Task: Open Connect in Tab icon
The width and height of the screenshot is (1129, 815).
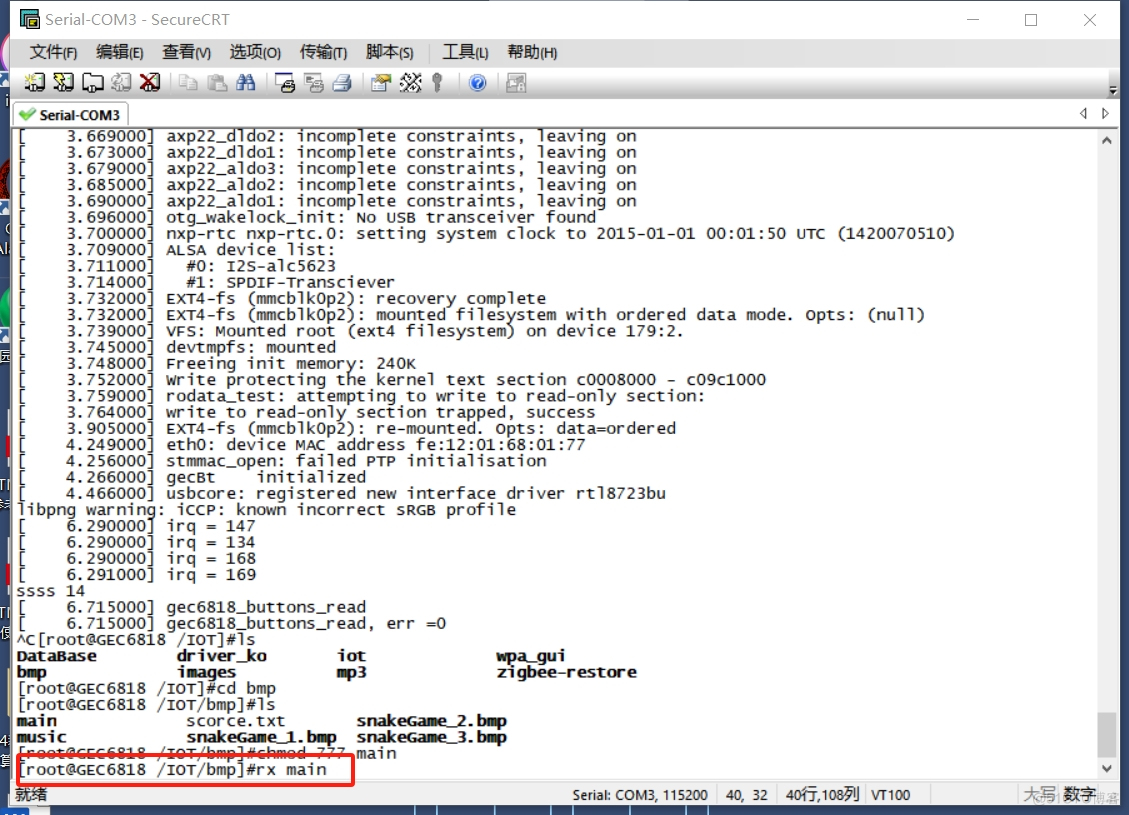Action: [x=93, y=83]
